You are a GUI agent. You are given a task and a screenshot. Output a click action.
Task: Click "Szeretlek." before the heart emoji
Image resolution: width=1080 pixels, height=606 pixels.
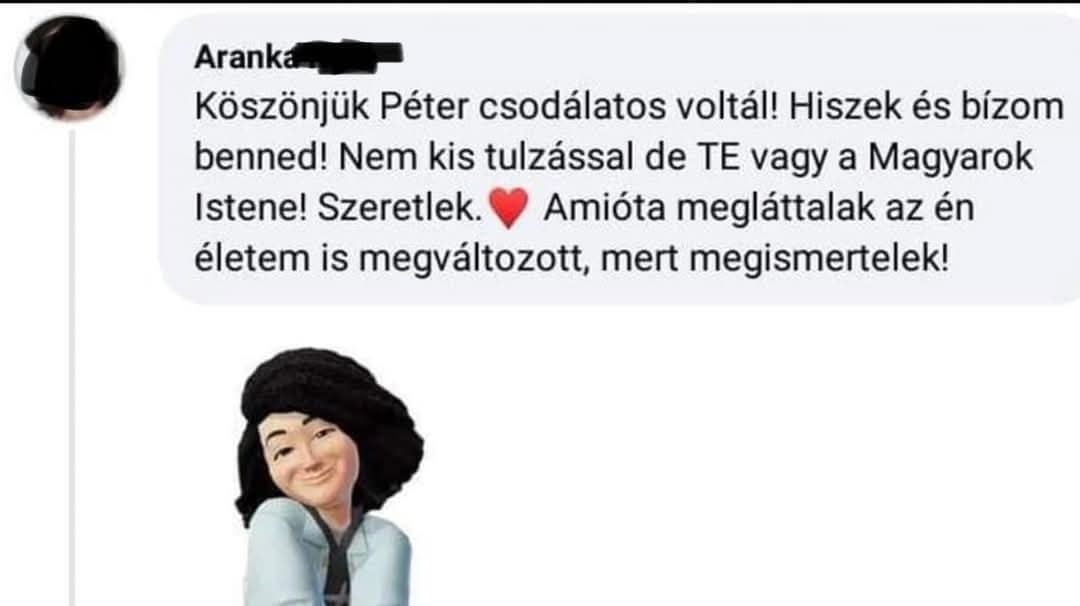tap(399, 209)
